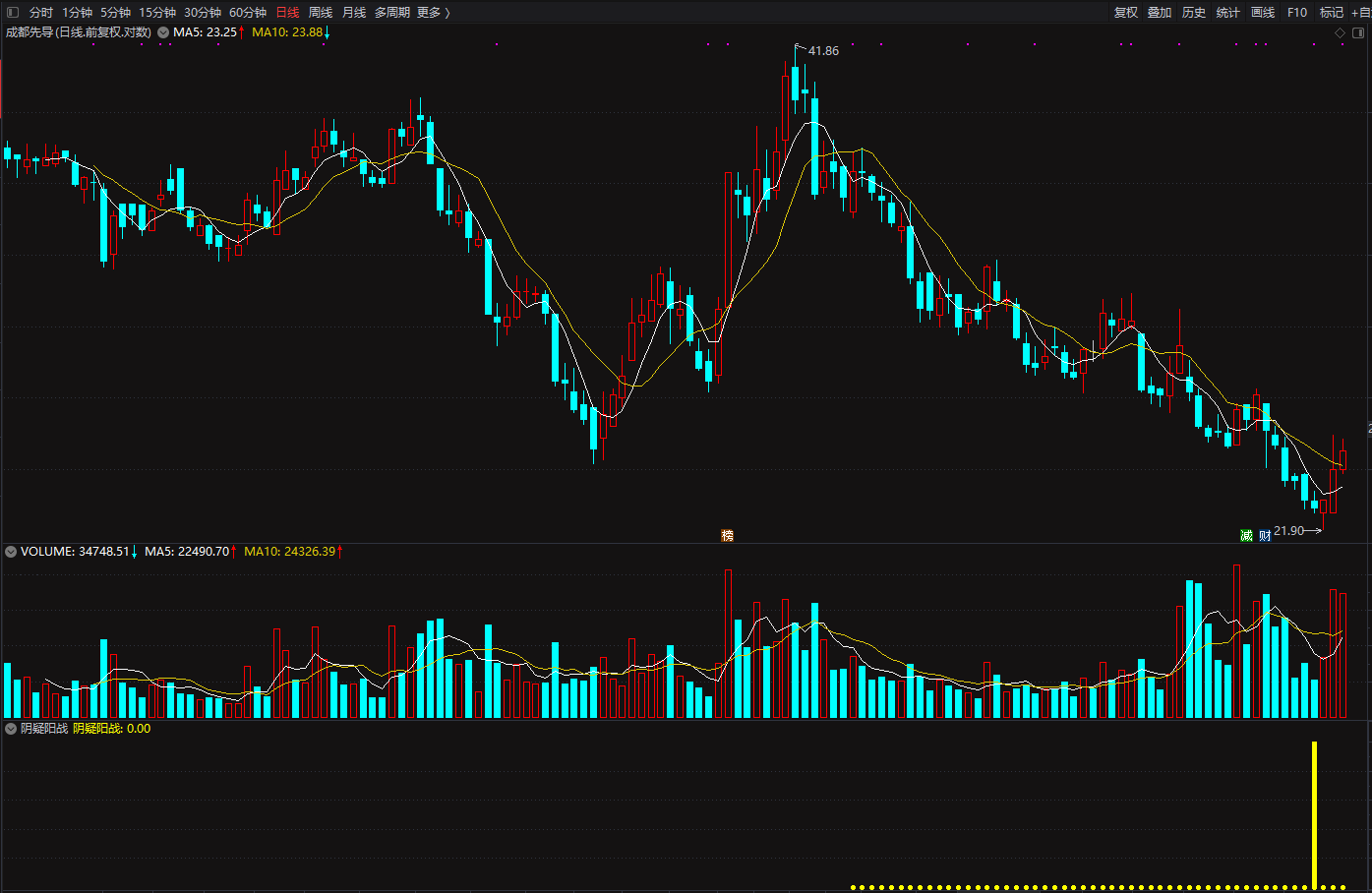This screenshot has height=893, width=1372.
Task: Open the 历史 history function
Action: [1194, 12]
